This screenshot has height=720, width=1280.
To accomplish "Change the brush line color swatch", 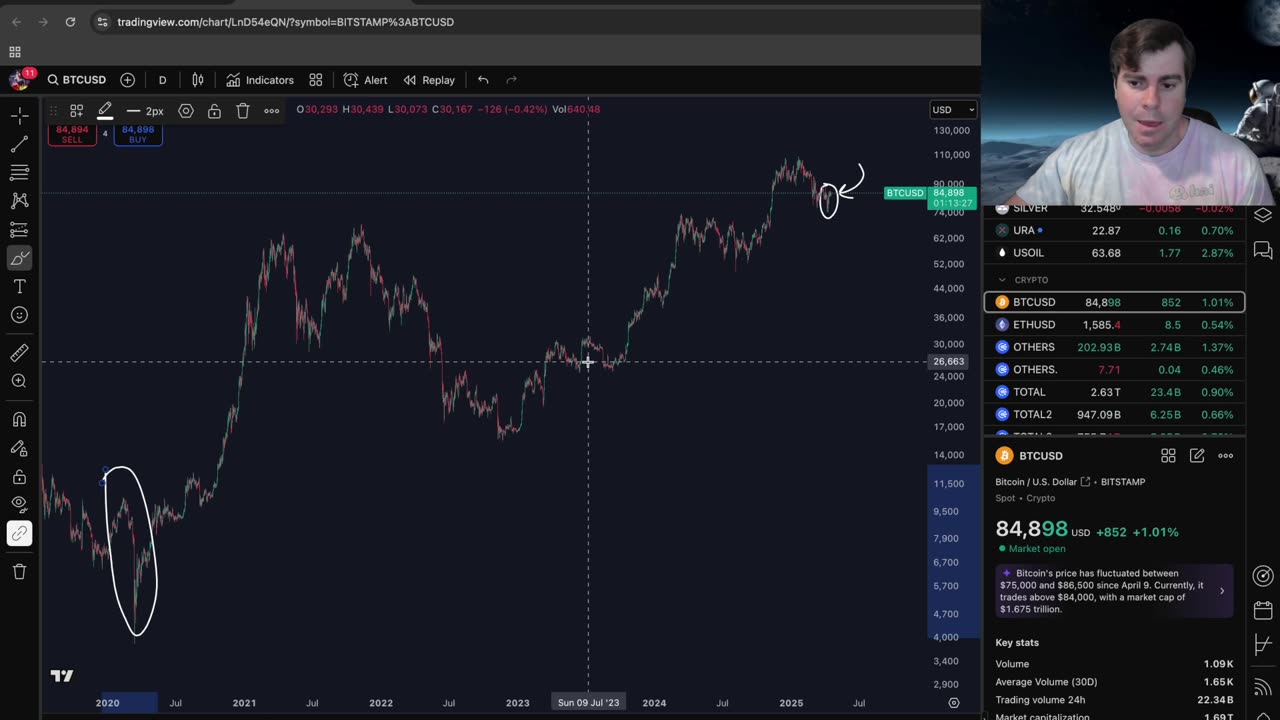I will (105, 111).
